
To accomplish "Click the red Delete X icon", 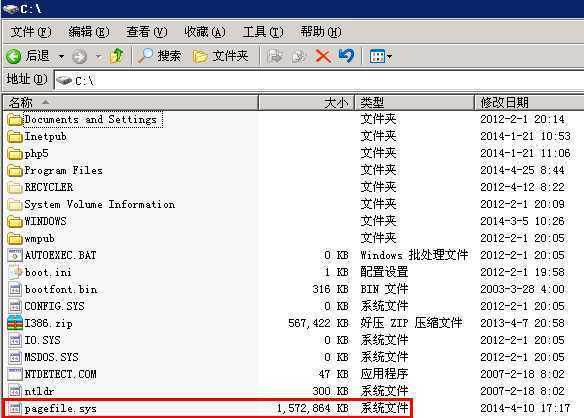I will point(323,56).
